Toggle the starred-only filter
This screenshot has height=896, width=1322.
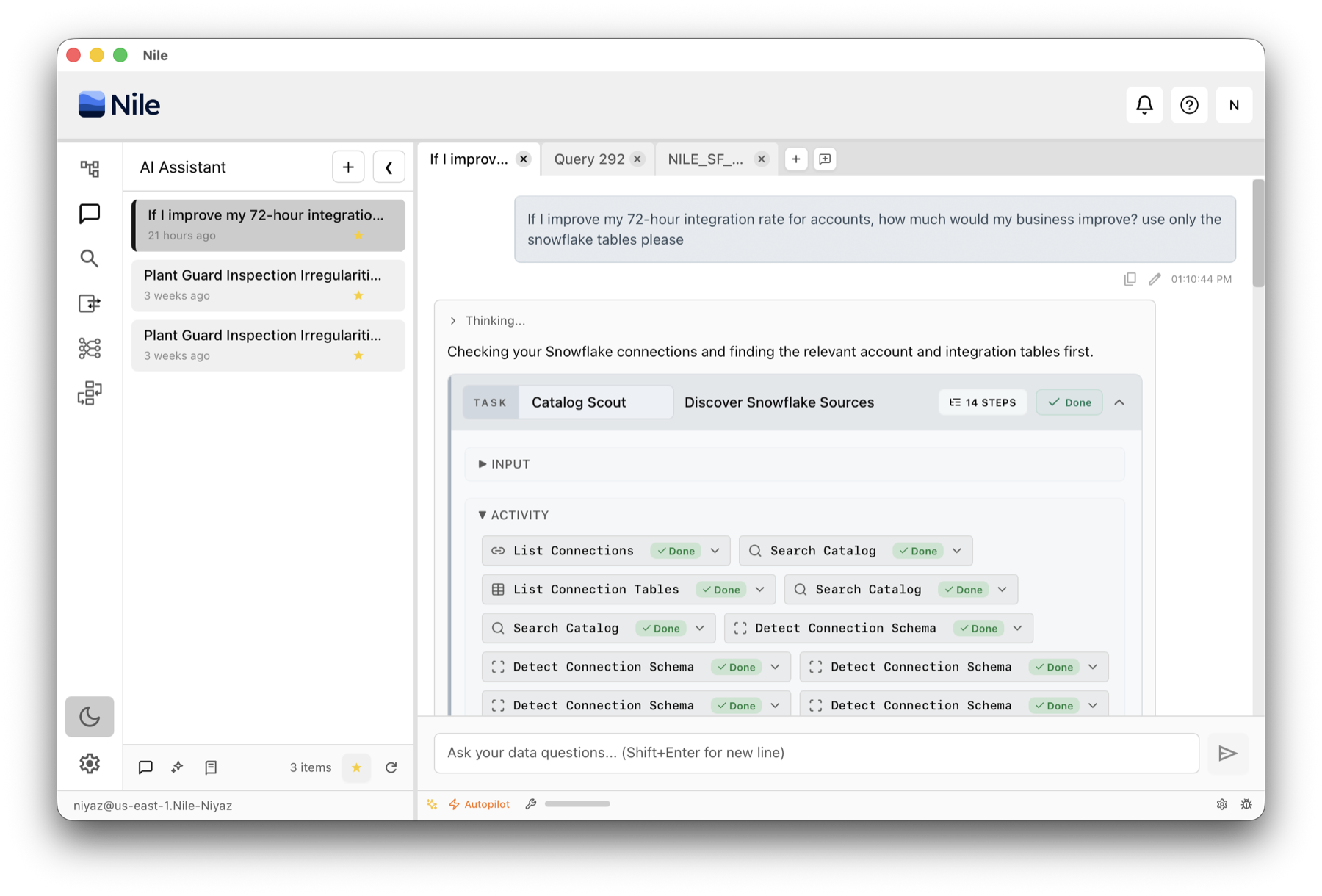[356, 767]
